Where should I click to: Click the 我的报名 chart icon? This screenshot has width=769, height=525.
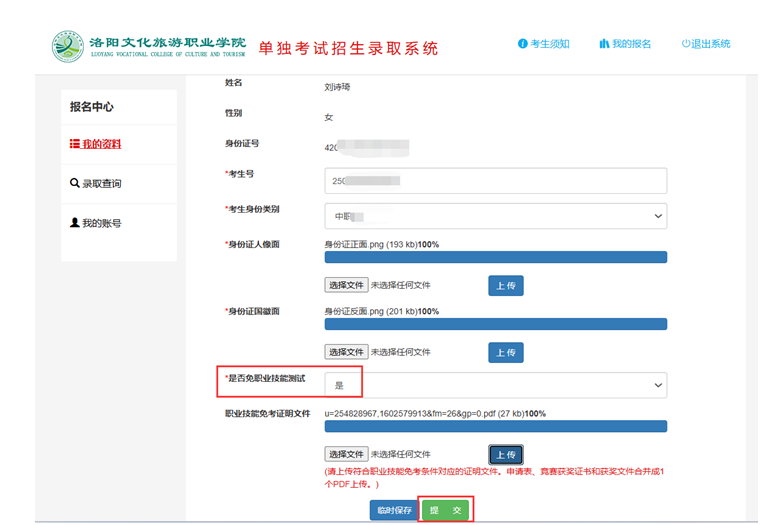click(x=604, y=44)
